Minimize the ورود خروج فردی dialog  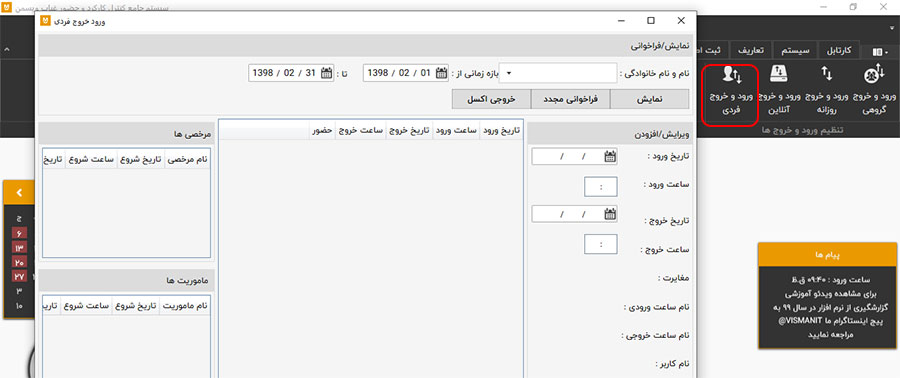pyautogui.click(x=622, y=21)
